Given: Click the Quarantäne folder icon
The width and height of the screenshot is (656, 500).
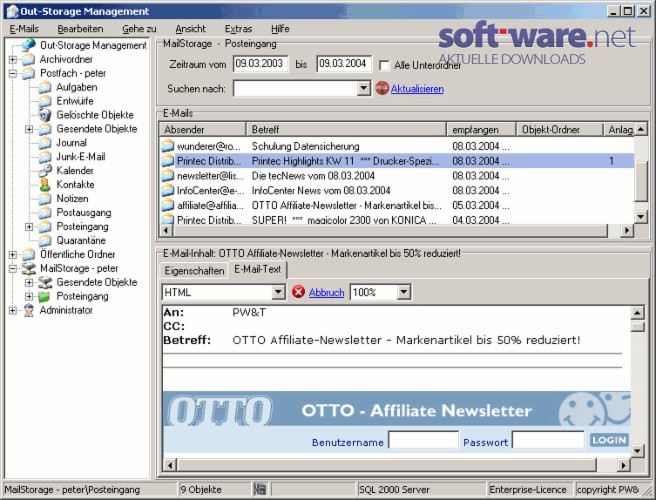Looking at the screenshot, I should point(45,241).
